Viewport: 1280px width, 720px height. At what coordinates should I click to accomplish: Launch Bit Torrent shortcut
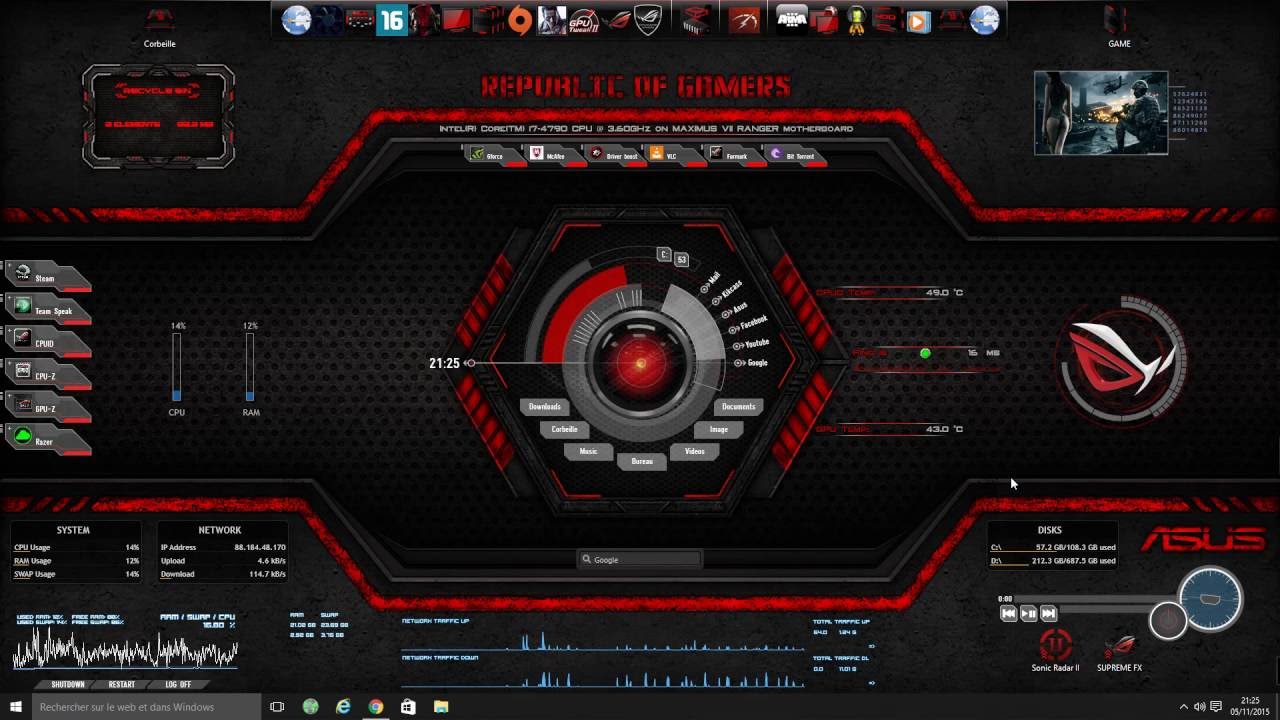pos(797,155)
